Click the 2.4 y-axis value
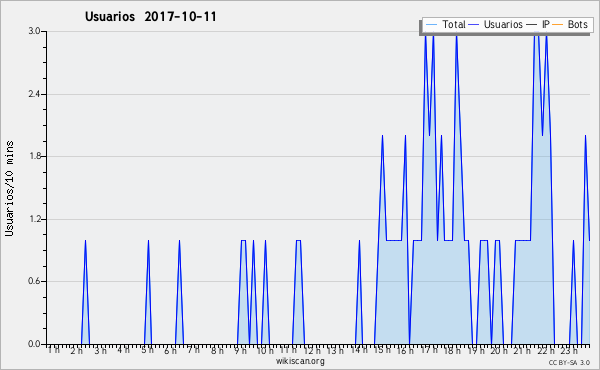 tap(34, 94)
